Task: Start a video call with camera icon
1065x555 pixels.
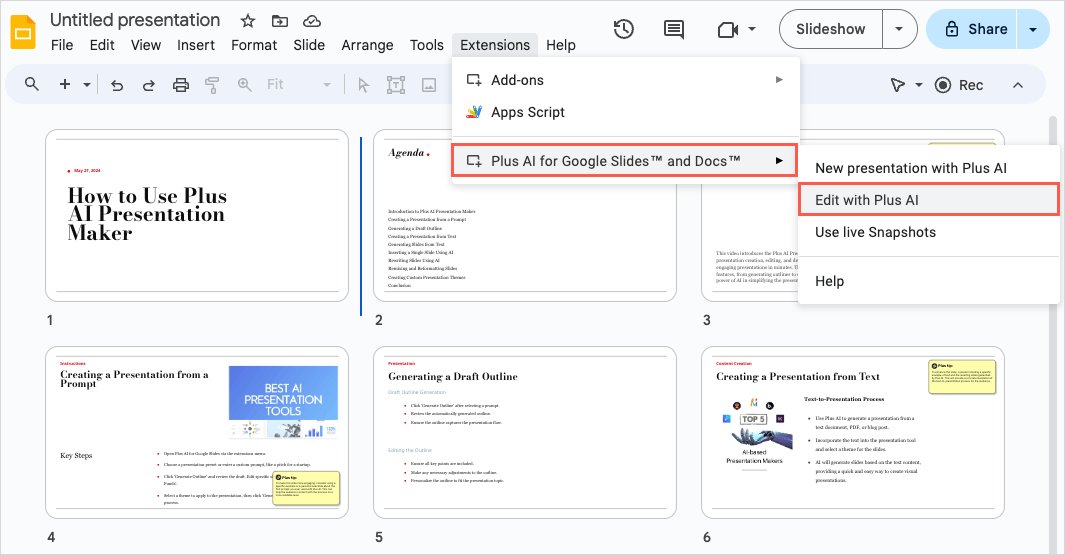Action: pyautogui.click(x=727, y=29)
